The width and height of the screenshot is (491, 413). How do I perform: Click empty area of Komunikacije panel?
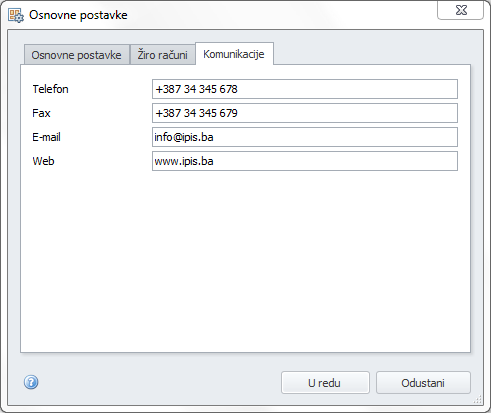point(245,260)
